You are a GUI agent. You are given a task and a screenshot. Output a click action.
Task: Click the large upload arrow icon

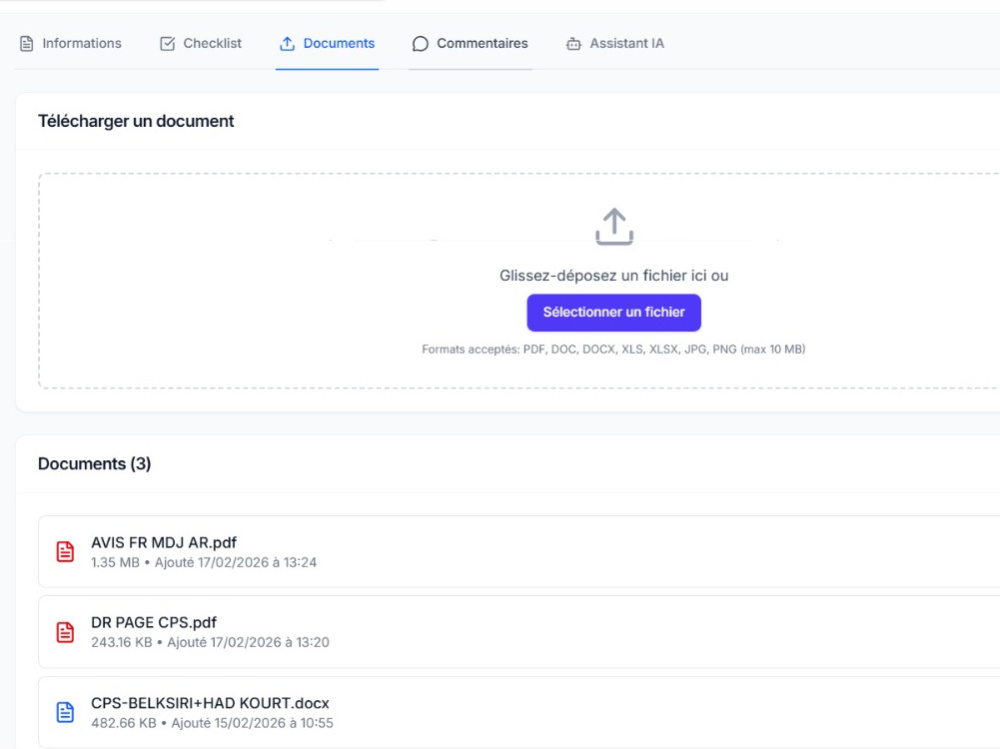pyautogui.click(x=614, y=226)
